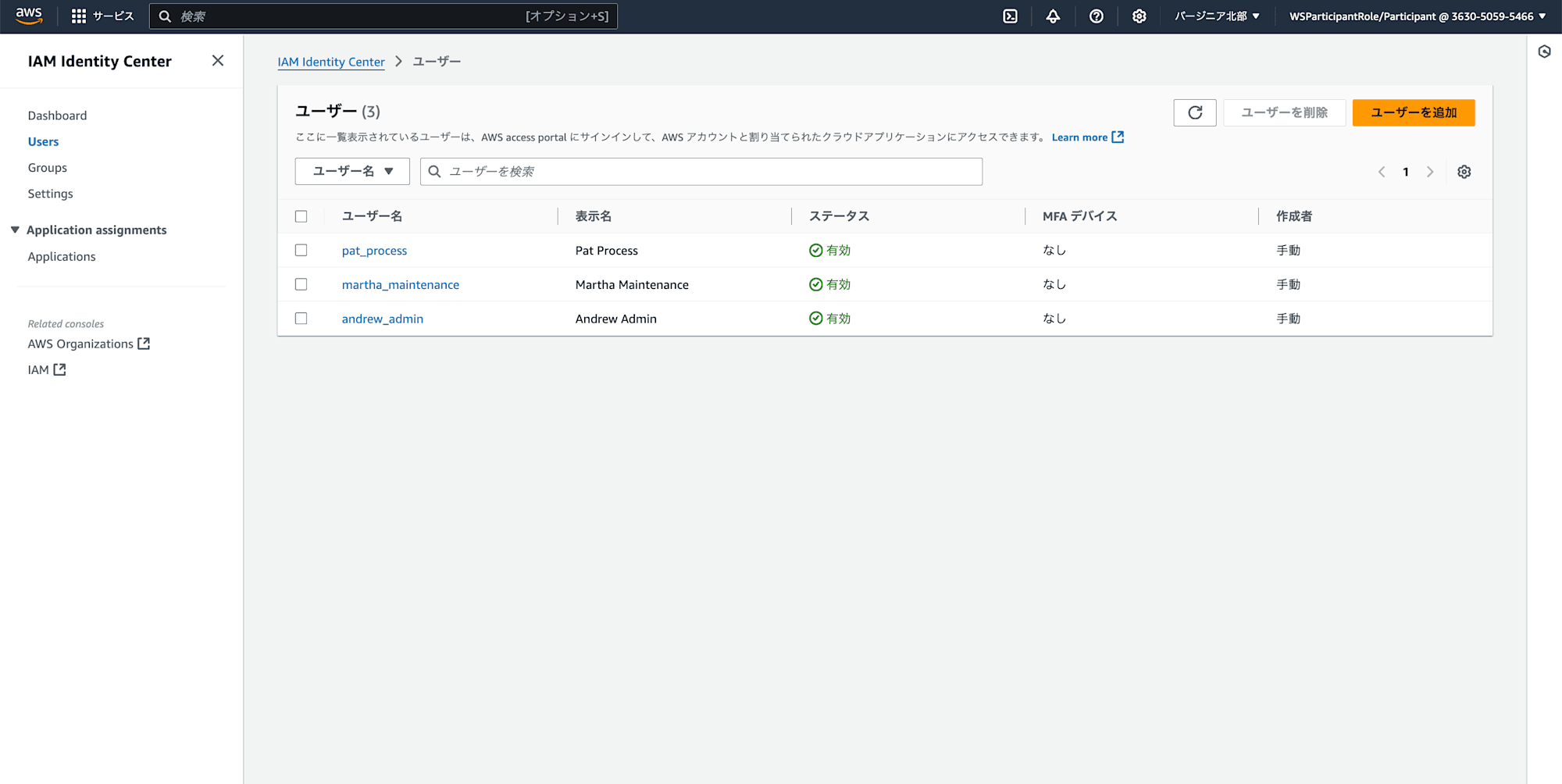Screen dimensions: 1562x784
Task: Open table preferences gear icon
Action: (1464, 172)
